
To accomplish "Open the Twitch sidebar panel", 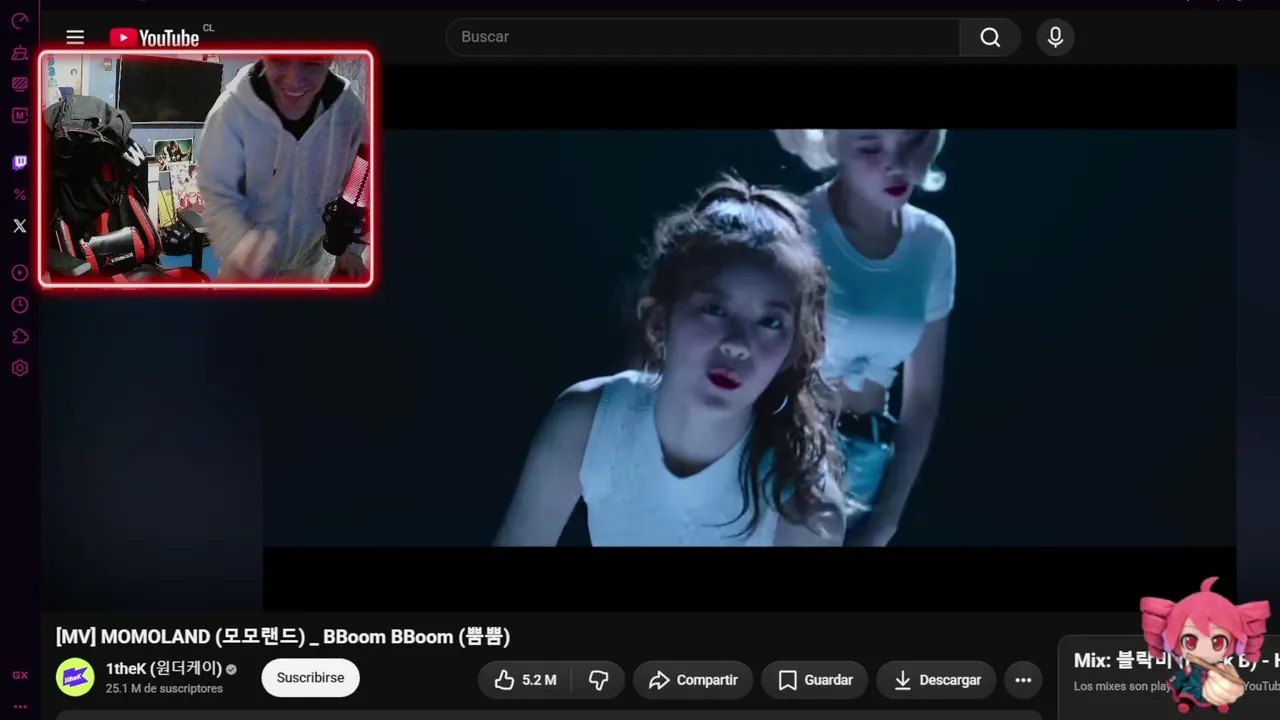I will (x=19, y=162).
